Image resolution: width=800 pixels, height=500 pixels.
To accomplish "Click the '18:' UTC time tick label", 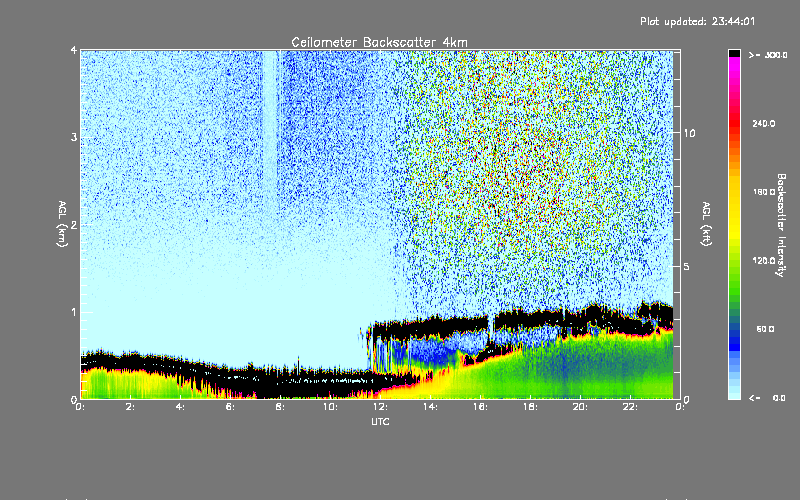I will 530,407.
